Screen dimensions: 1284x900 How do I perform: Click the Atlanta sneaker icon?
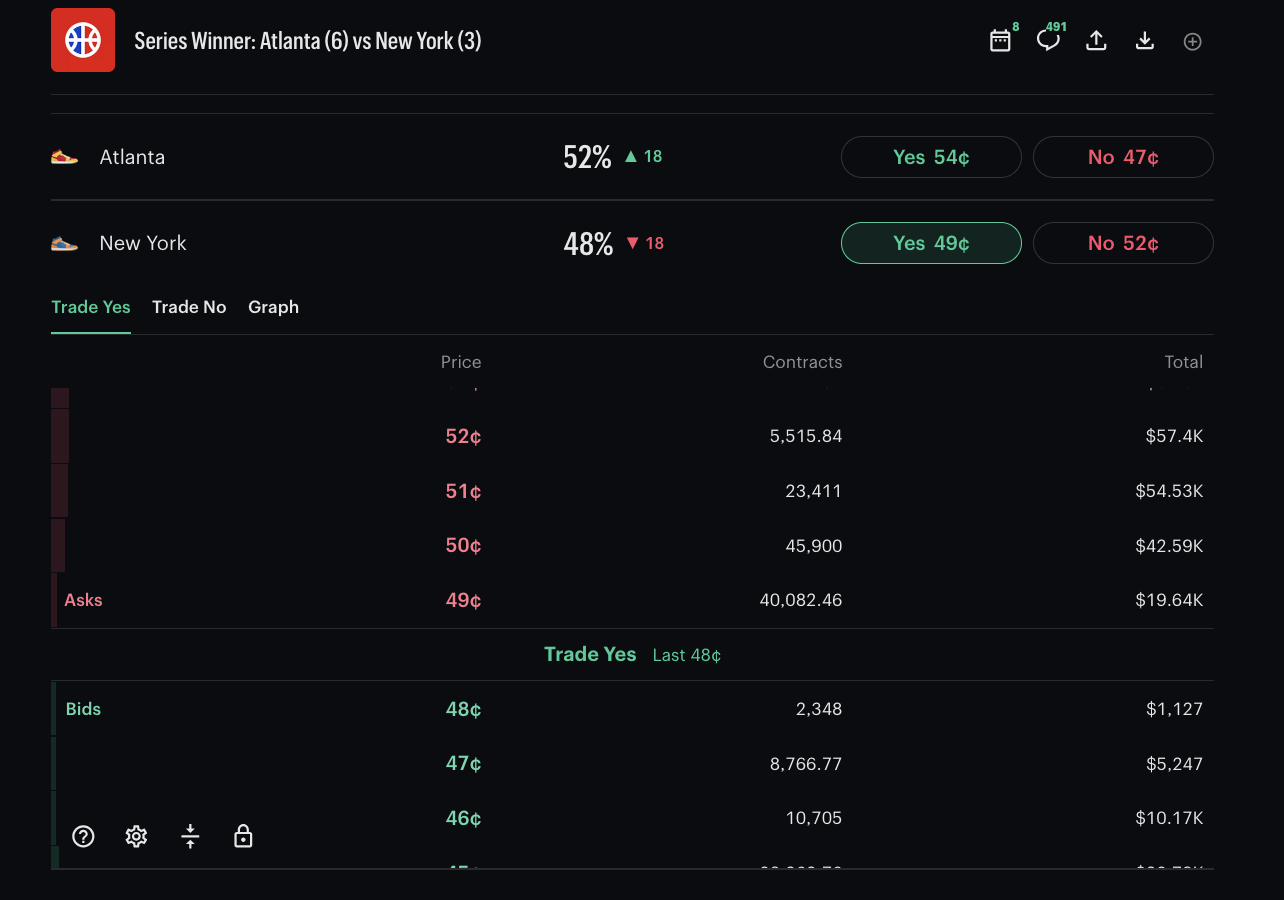64,157
